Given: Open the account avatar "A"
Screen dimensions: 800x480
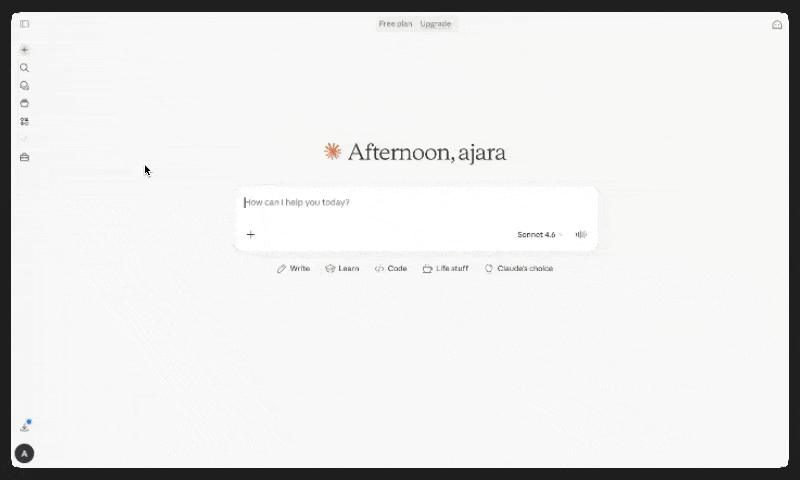Looking at the screenshot, I should (x=24, y=453).
